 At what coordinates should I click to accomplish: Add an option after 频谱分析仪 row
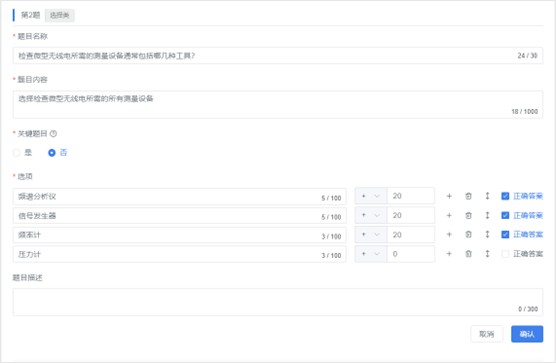(449, 196)
